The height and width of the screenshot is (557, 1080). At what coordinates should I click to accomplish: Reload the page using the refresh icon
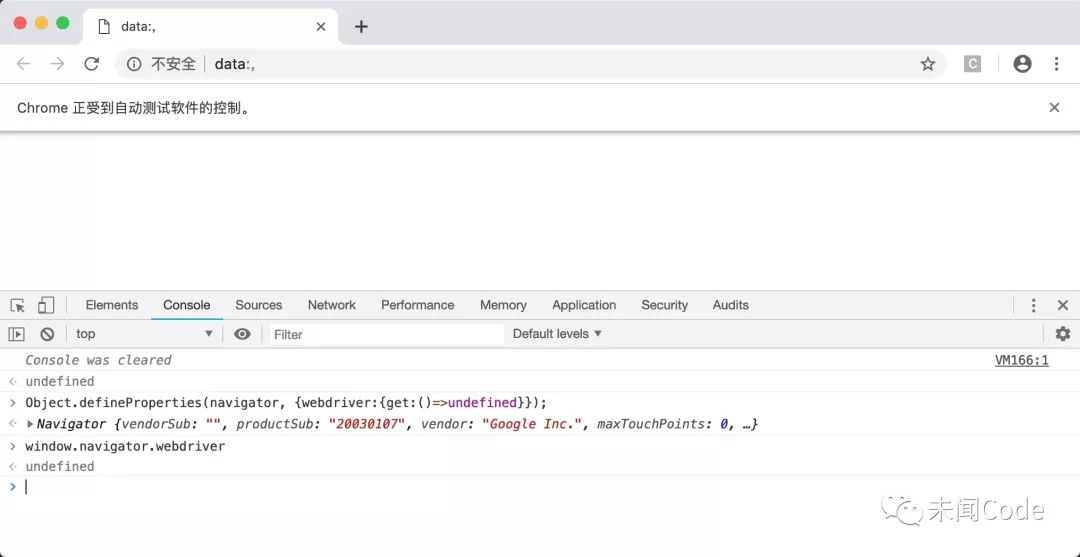pyautogui.click(x=92, y=64)
